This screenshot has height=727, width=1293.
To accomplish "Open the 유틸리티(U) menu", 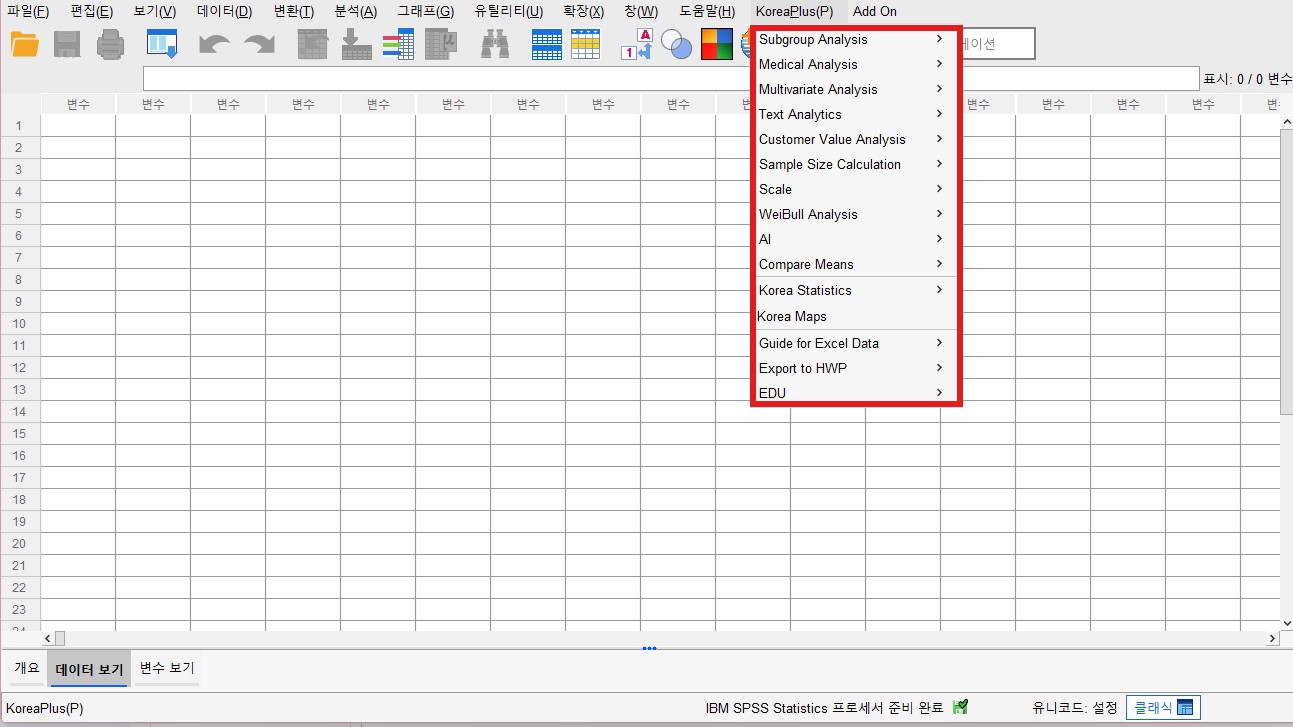I will (x=509, y=11).
